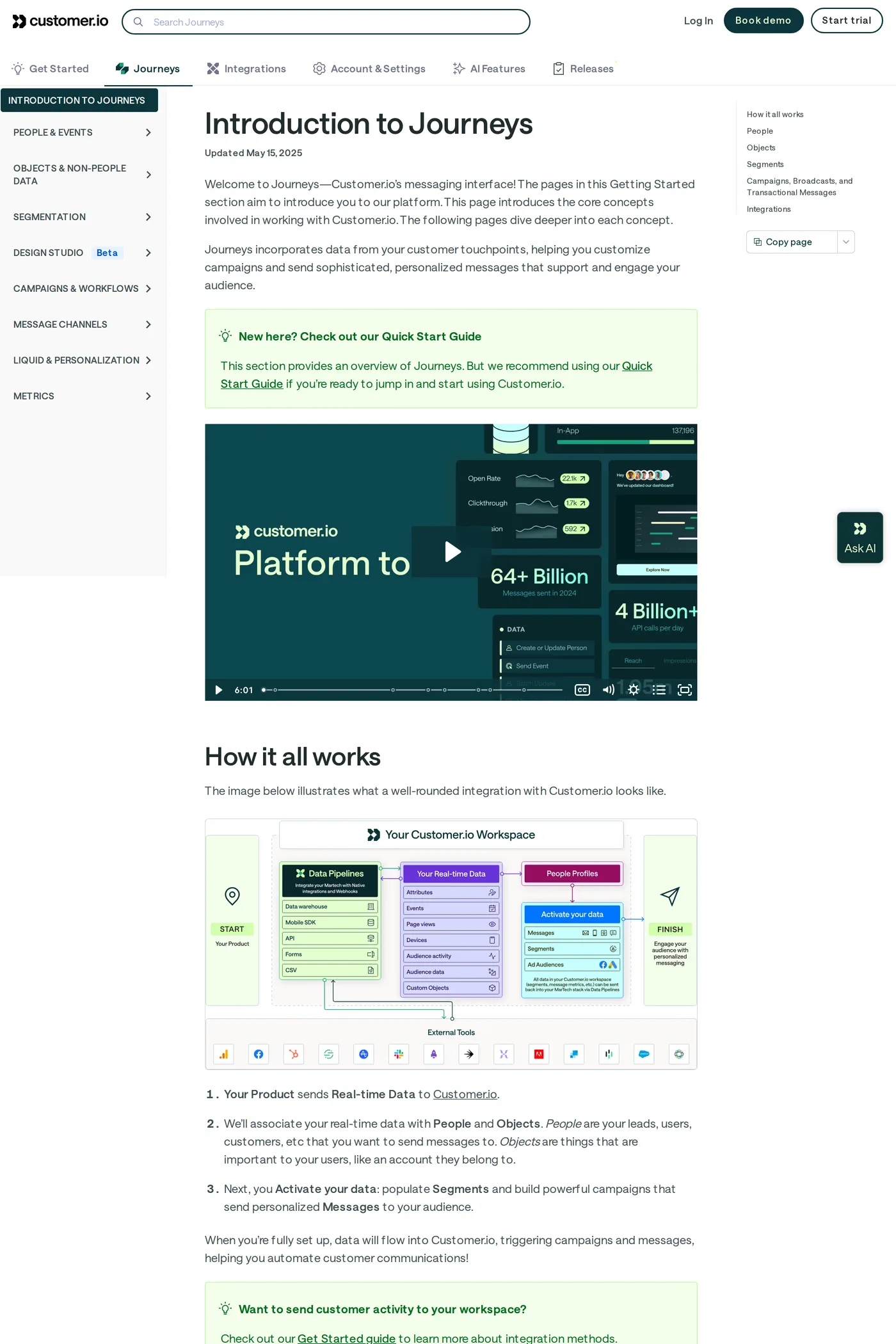Open the Releases tab
Image resolution: width=896 pixels, height=1344 pixels.
pyautogui.click(x=583, y=68)
